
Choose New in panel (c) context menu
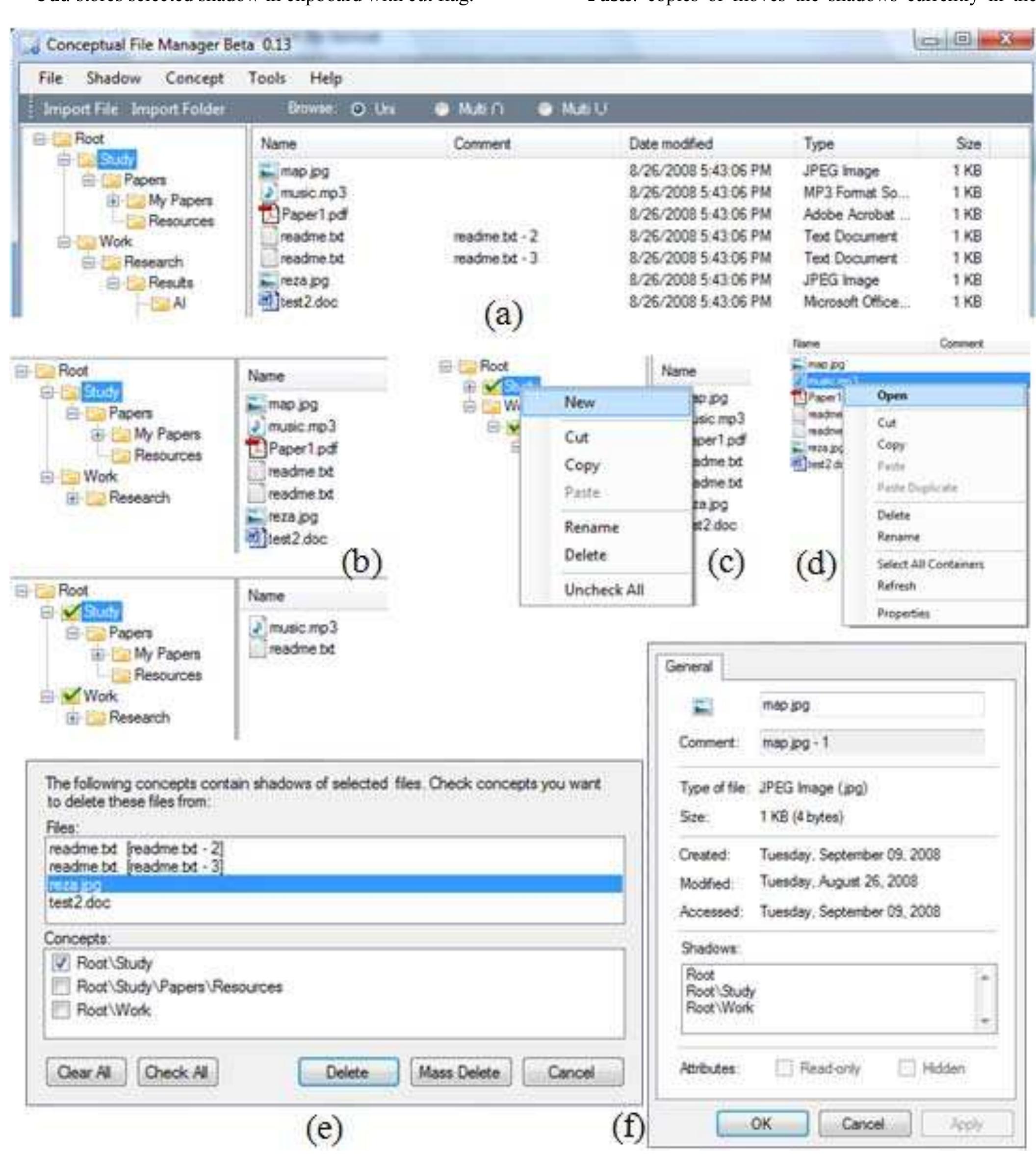(x=606, y=402)
